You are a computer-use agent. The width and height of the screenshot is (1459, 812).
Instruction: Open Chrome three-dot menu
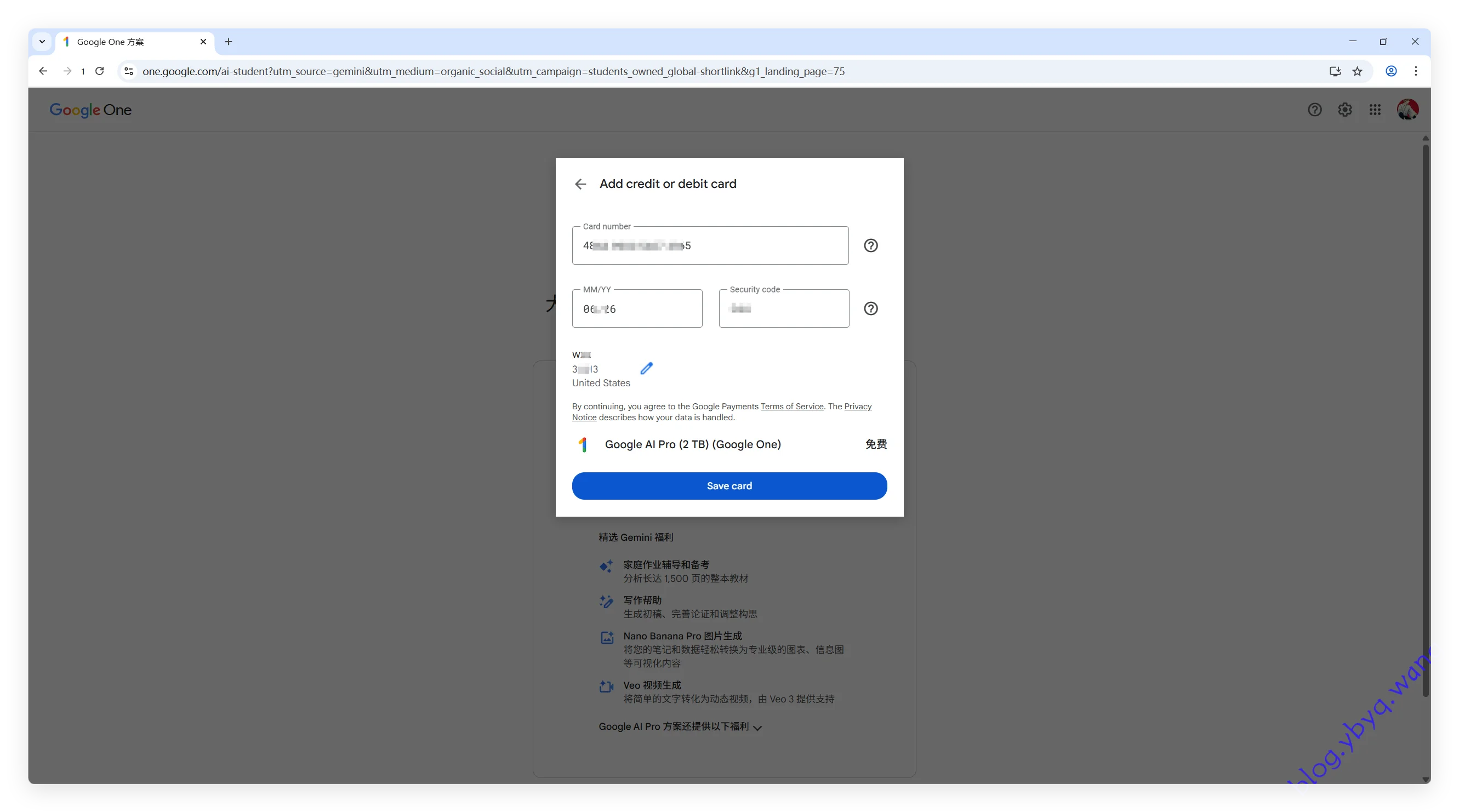[x=1415, y=71]
